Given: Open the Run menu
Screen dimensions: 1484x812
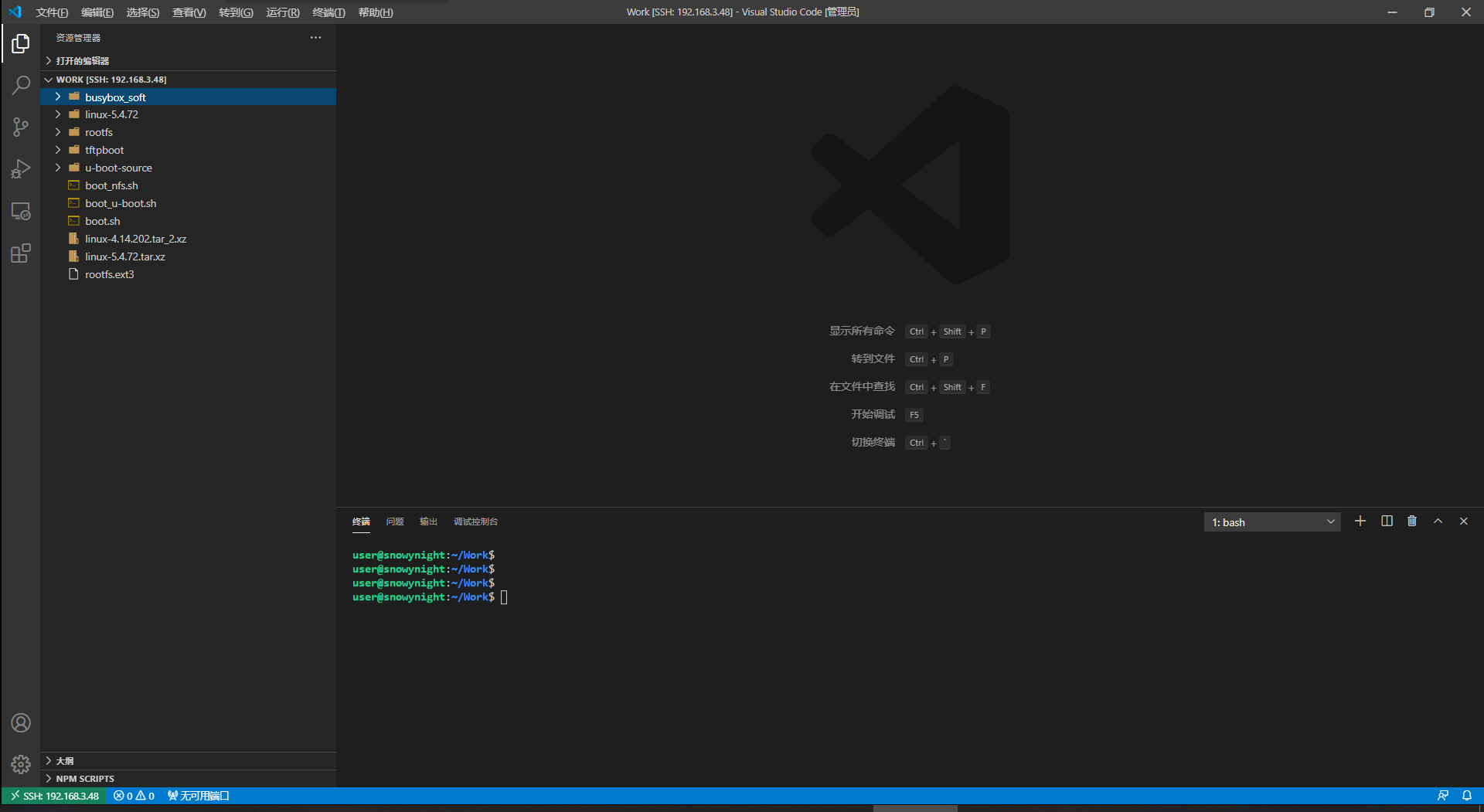Looking at the screenshot, I should (283, 12).
